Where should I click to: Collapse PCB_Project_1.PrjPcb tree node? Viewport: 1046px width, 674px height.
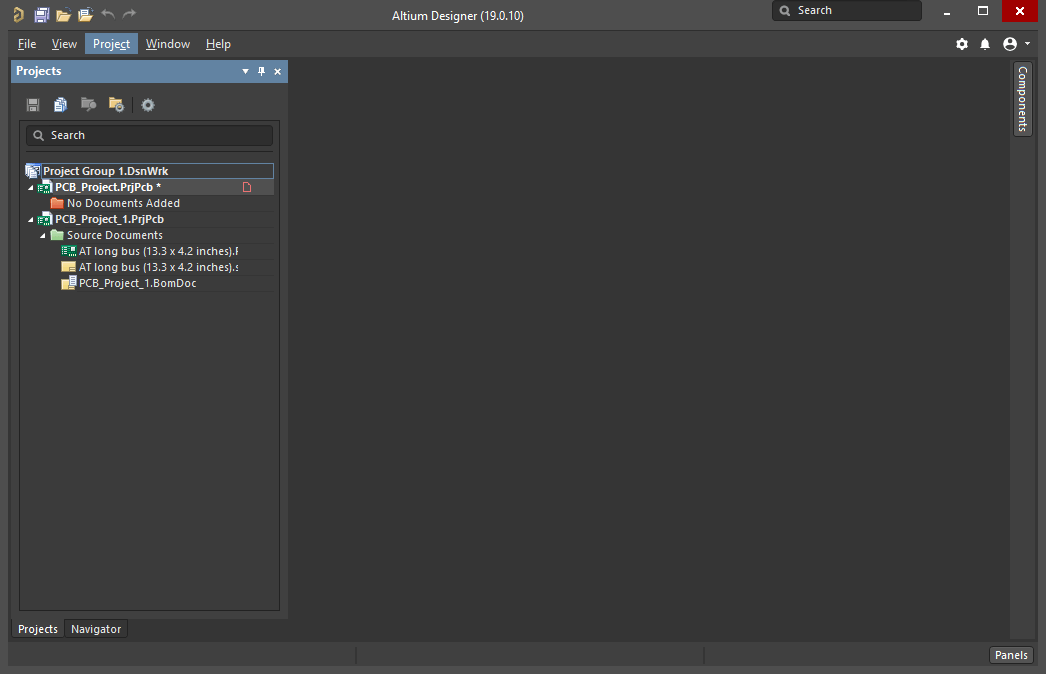[31, 220]
